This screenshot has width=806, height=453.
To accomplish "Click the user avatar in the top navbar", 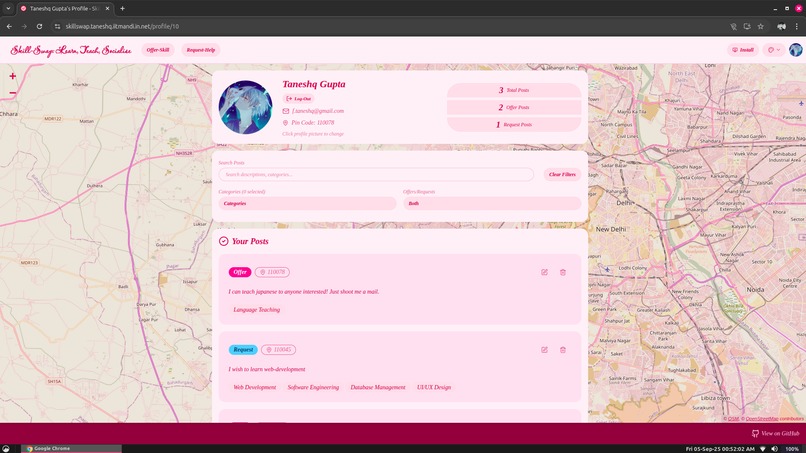I will [x=795, y=50].
